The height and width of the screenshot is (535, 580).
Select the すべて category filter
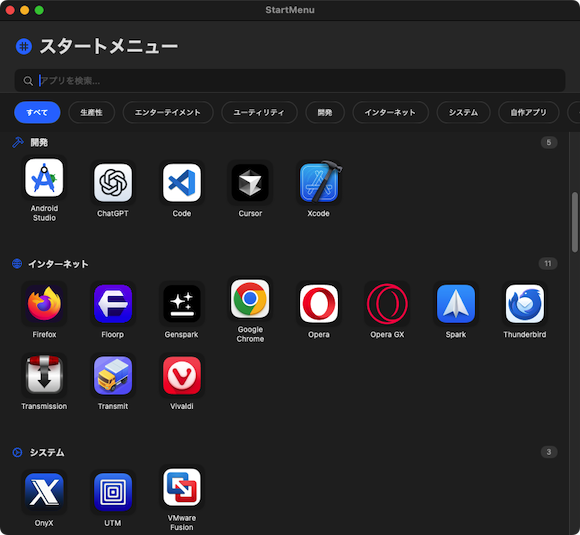[x=37, y=112]
